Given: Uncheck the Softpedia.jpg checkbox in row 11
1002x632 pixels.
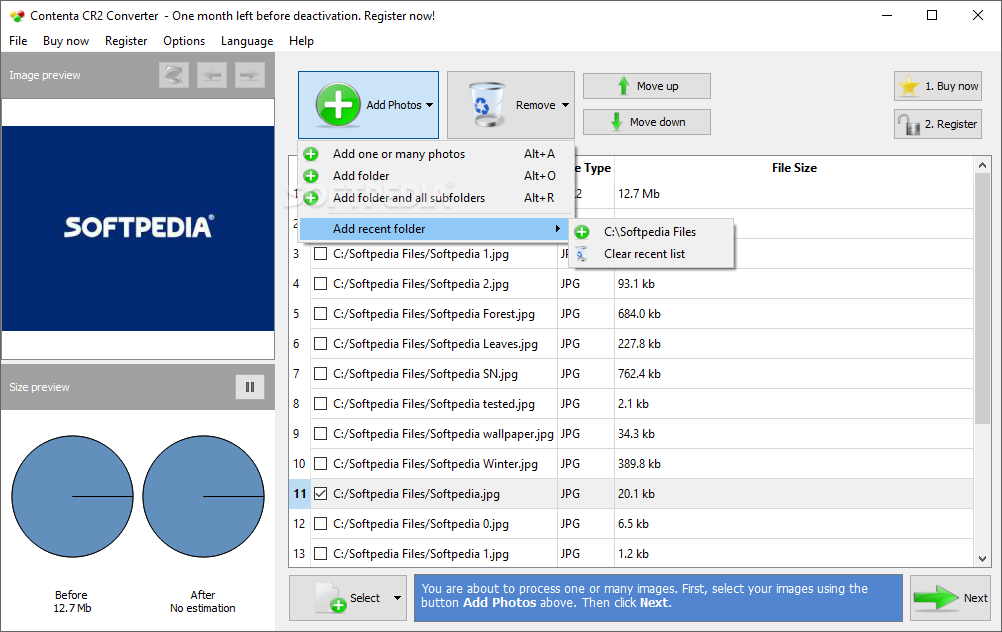Looking at the screenshot, I should click(321, 494).
